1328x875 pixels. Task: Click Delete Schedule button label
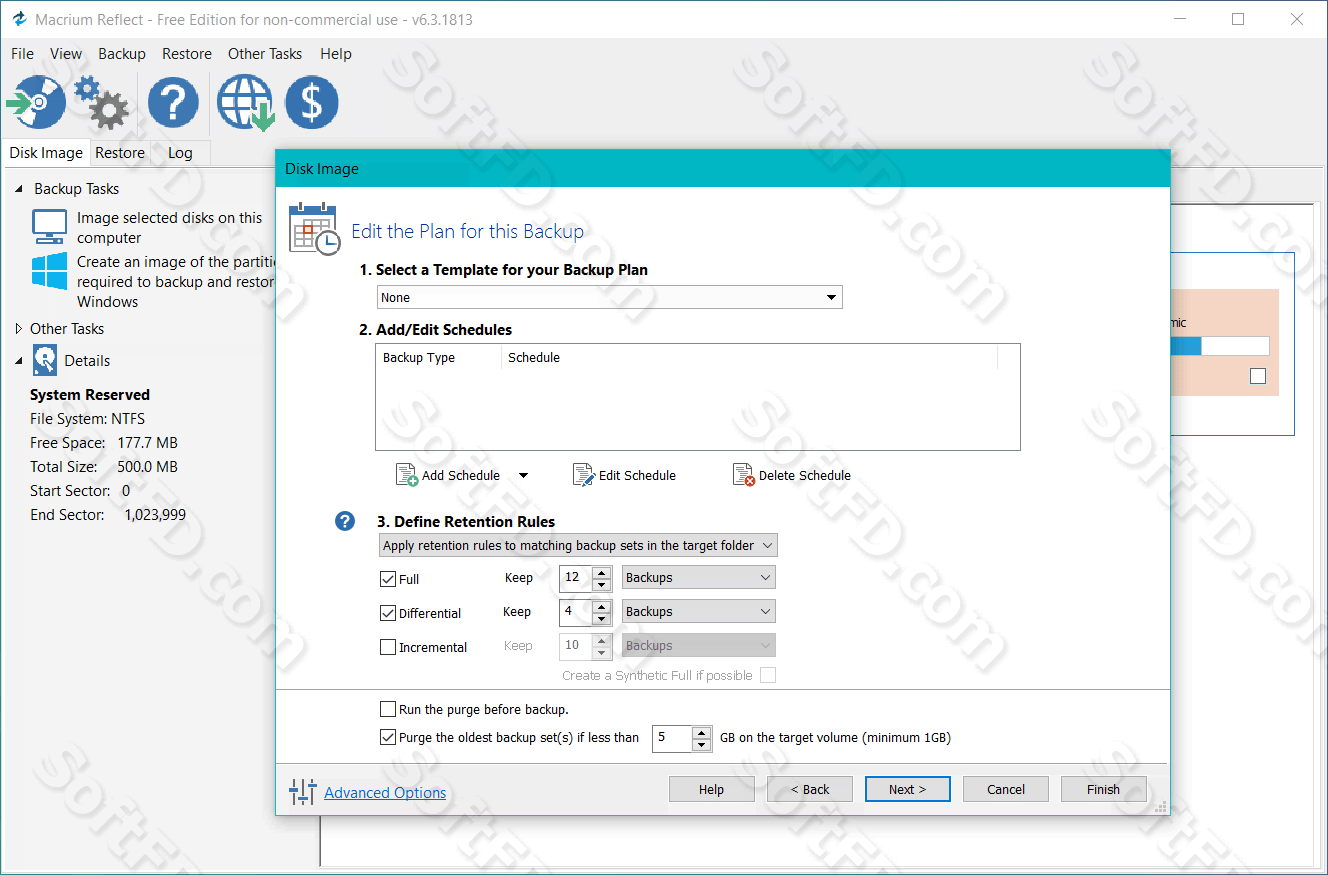coord(805,476)
